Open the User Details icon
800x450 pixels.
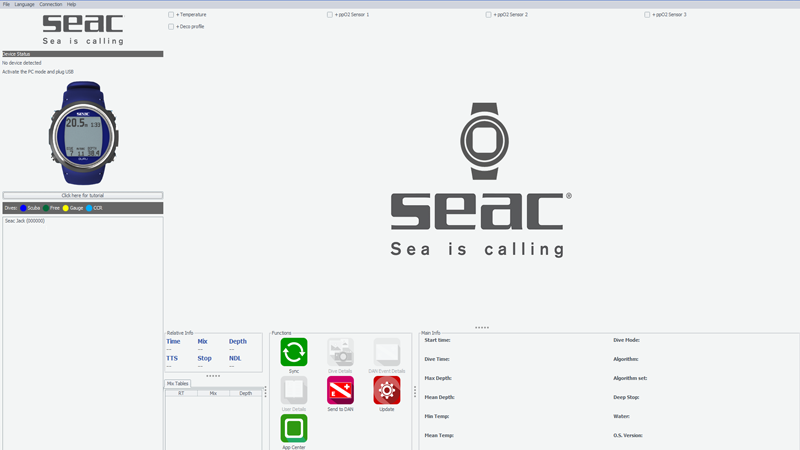[293, 390]
